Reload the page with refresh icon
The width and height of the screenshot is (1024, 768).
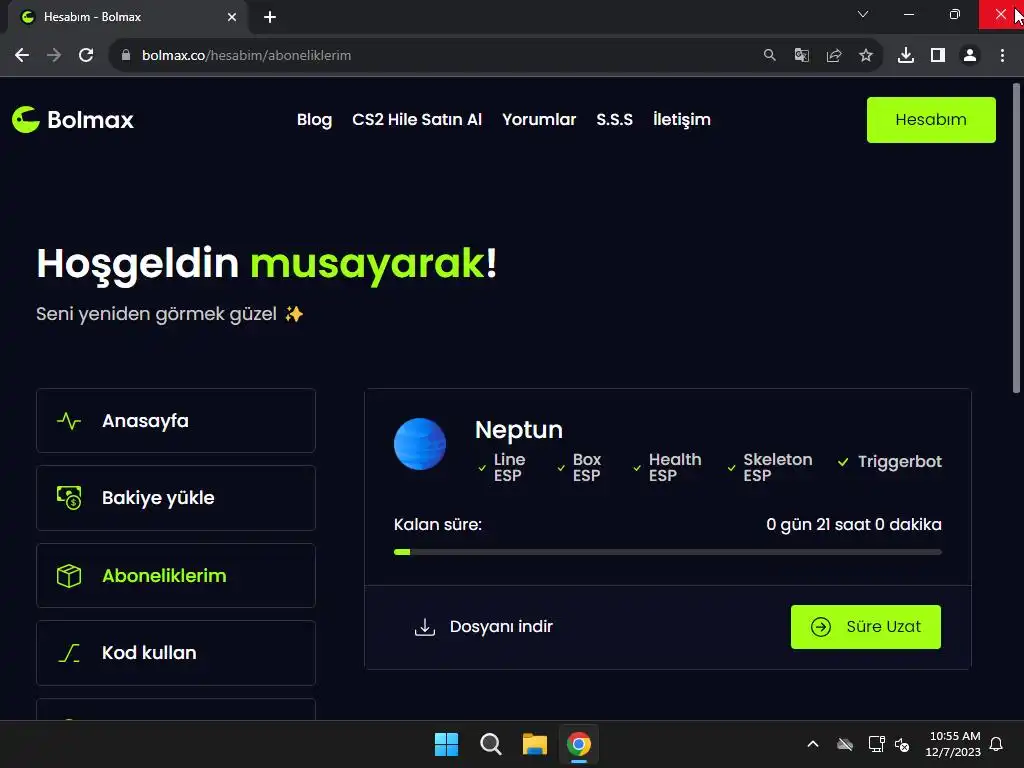pos(86,56)
